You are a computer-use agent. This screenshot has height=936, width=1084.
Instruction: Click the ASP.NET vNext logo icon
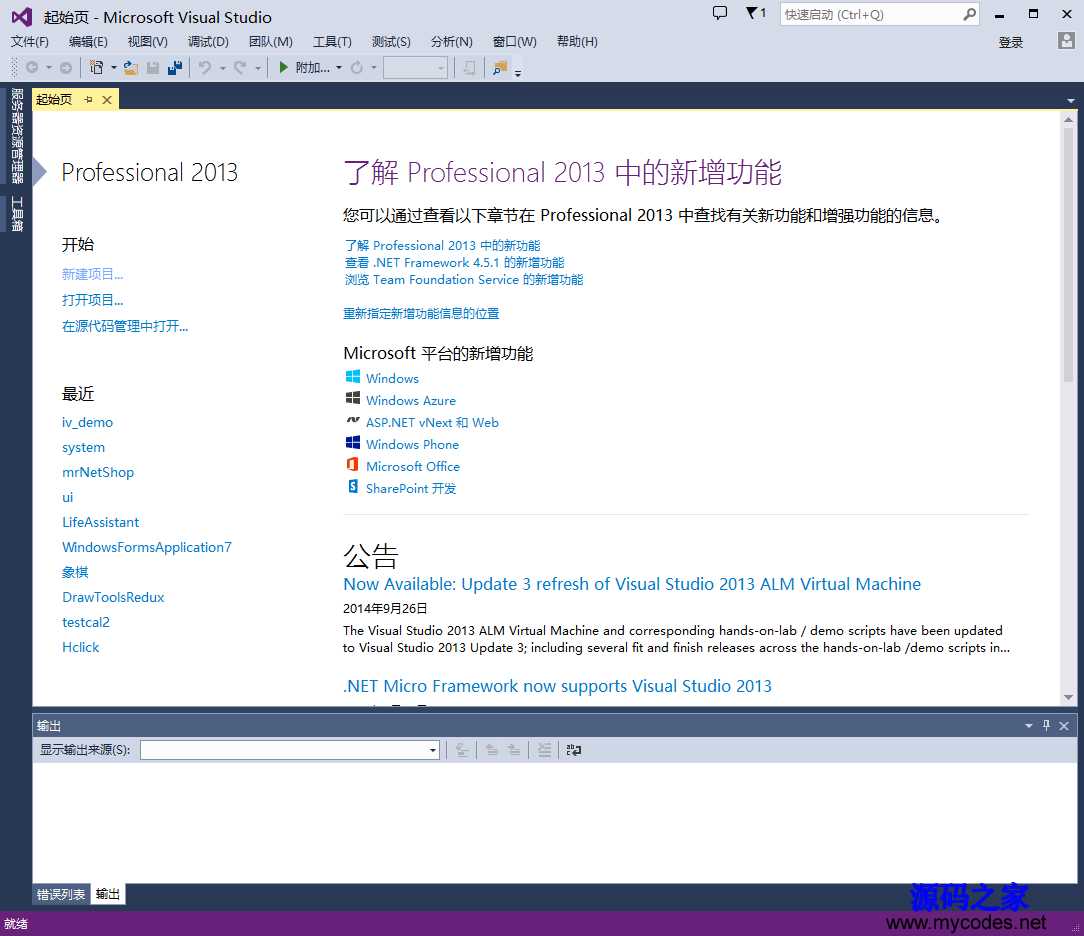[x=353, y=420]
